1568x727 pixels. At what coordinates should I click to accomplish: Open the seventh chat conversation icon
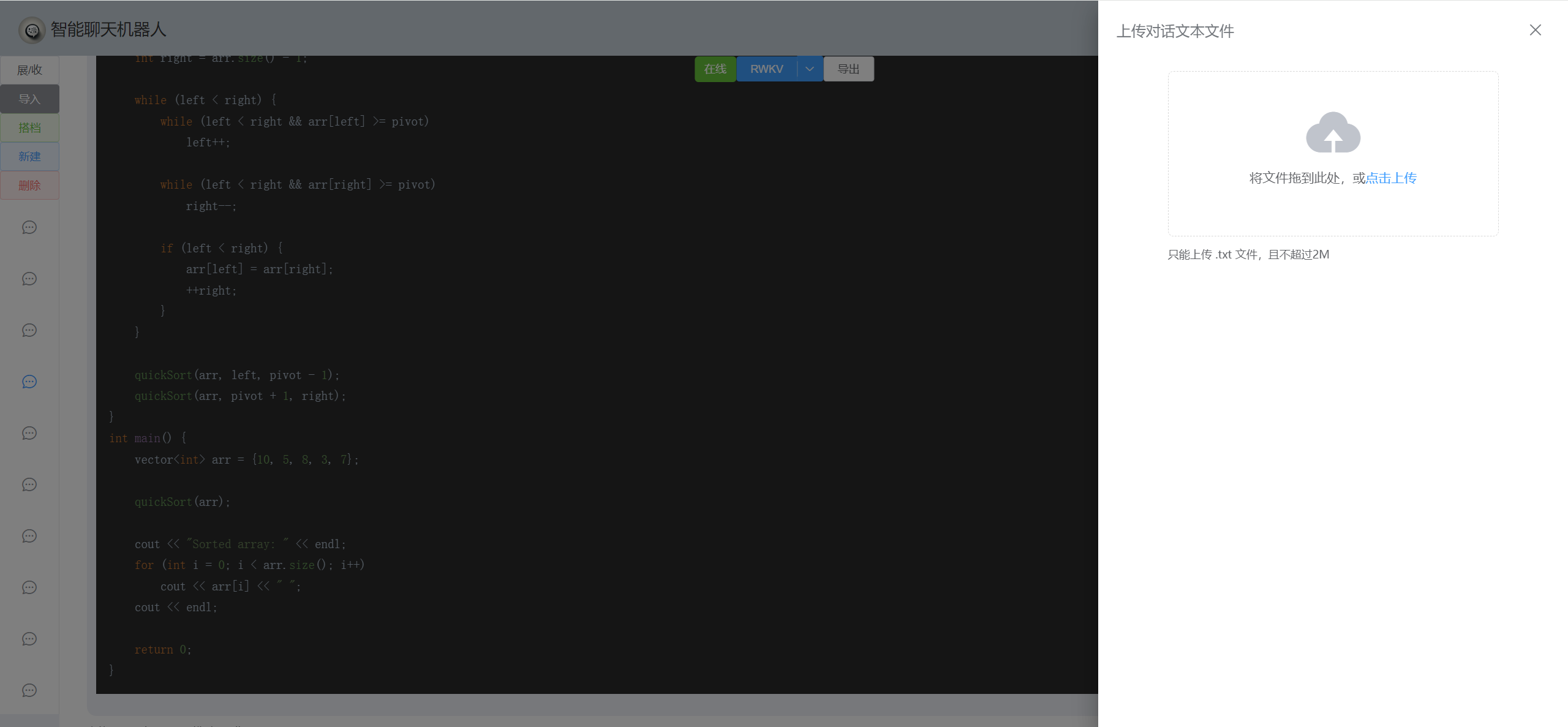click(x=29, y=536)
